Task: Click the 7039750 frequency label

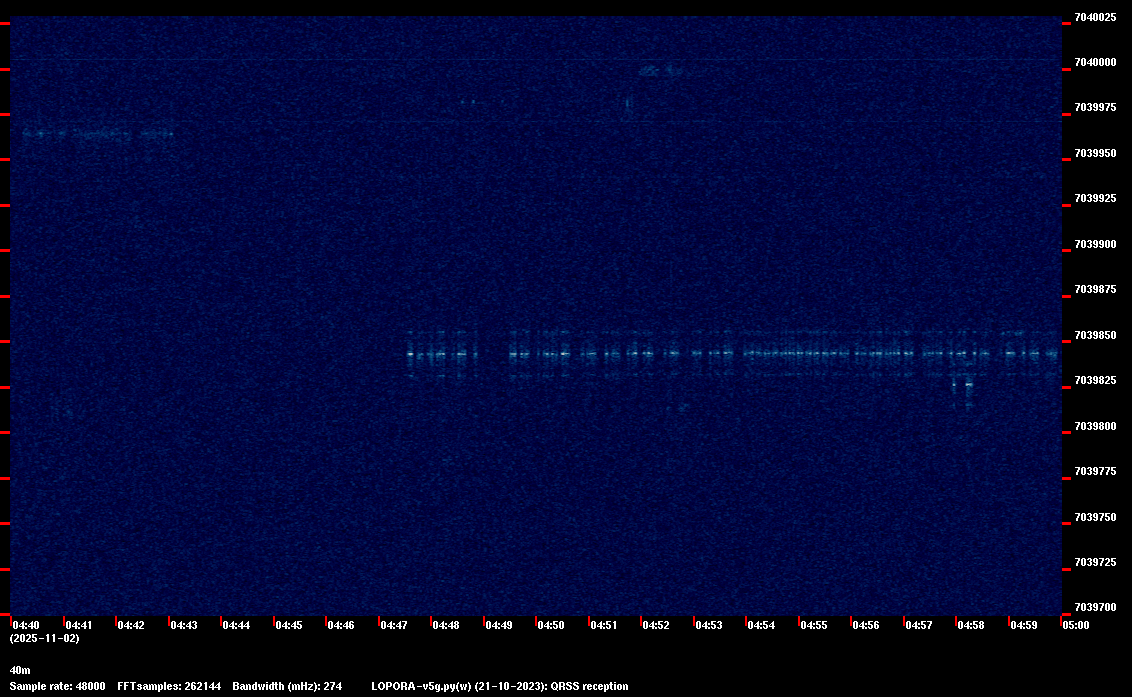Action: (1095, 517)
